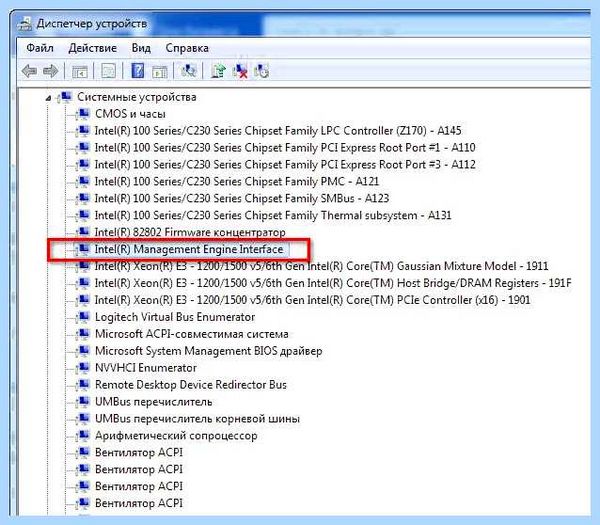Toggle the show/hide action pane icon

click(160, 72)
